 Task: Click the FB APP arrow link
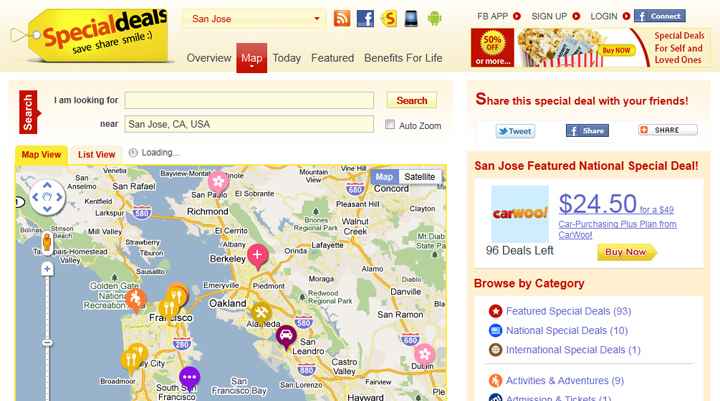click(x=498, y=16)
